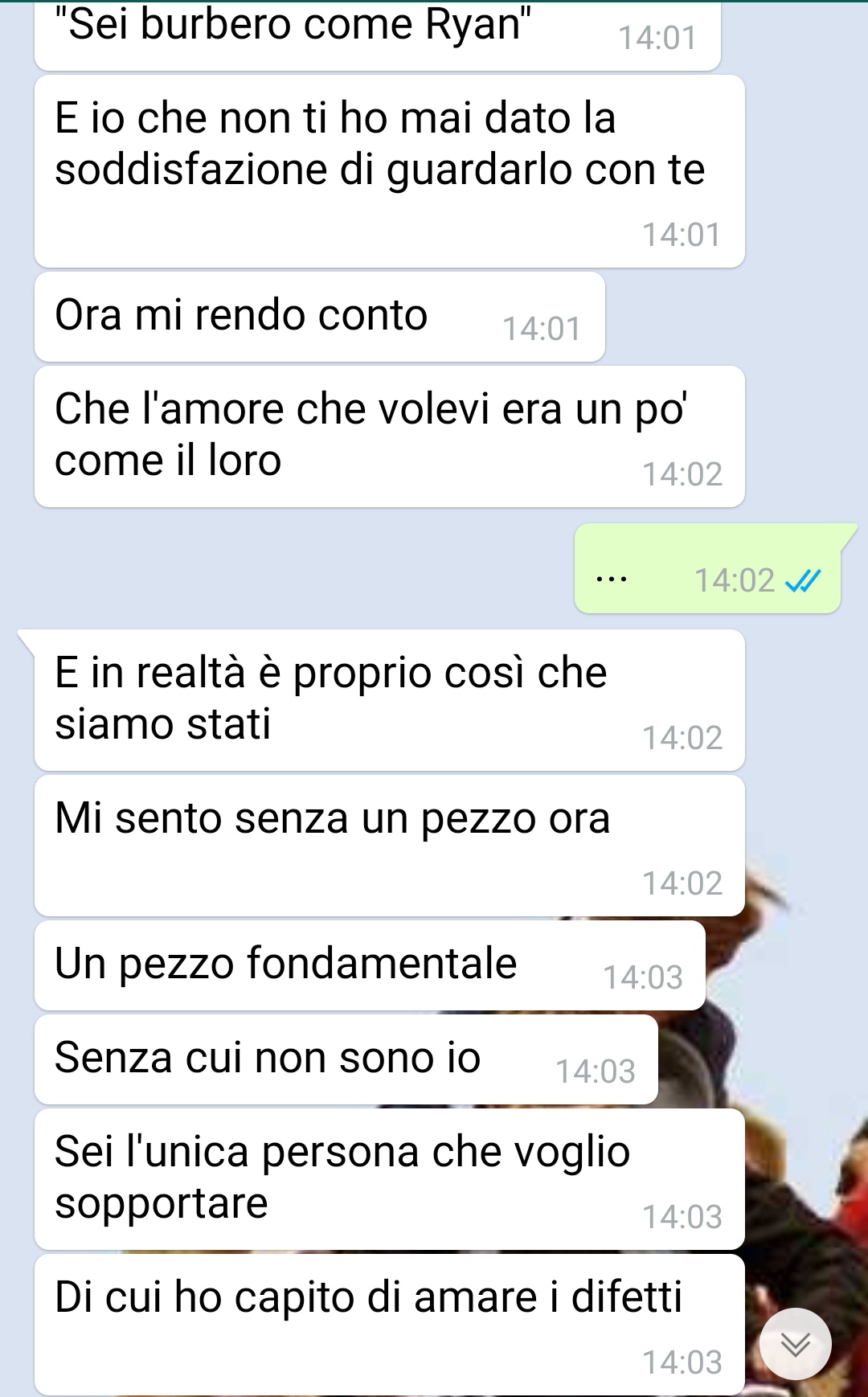Select "Che l'amore che volevi" message bubble
868x1397 pixels.
click(389, 436)
